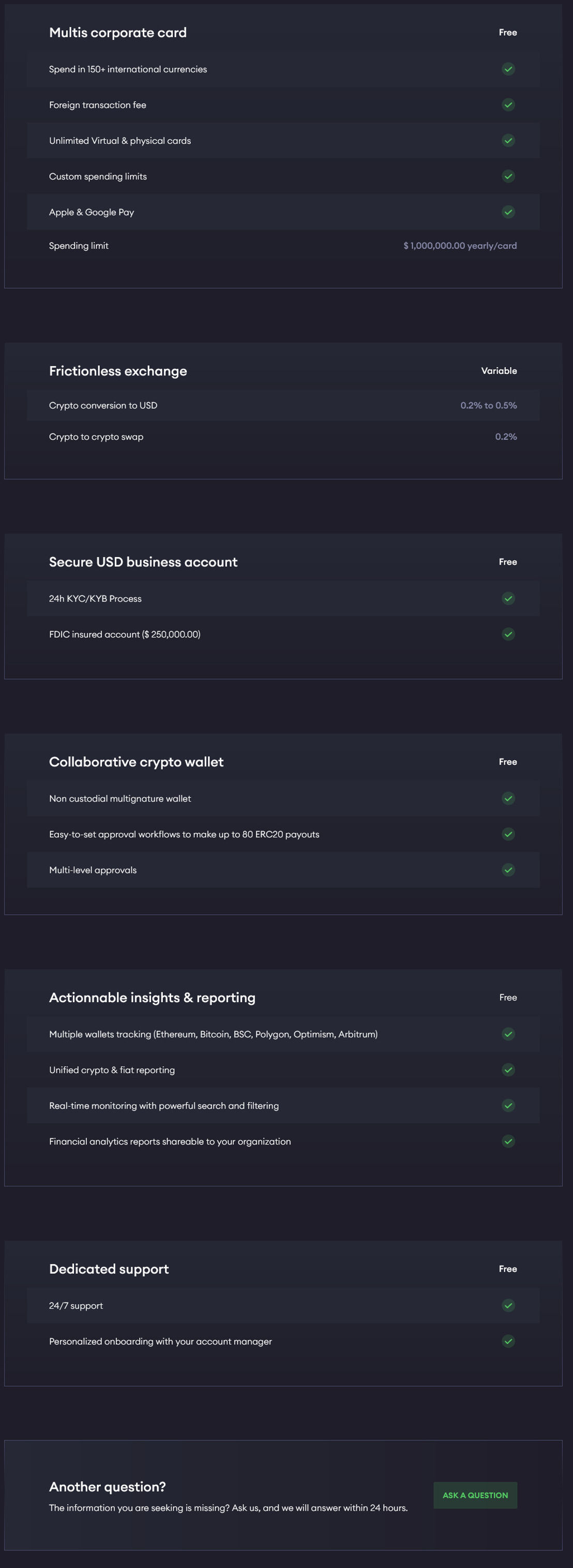The image size is (573, 1568).
Task: Select the Collaborative crypto wallet heading
Action: click(x=136, y=762)
